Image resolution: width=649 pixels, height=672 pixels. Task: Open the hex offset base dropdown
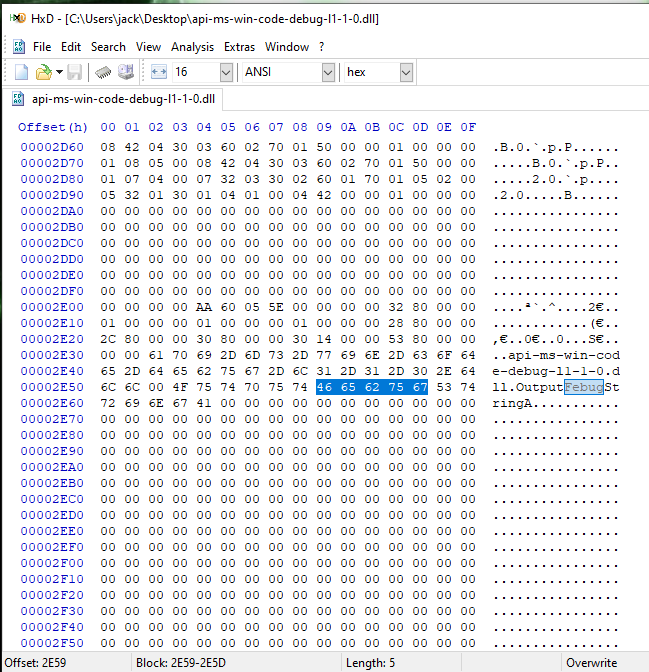(406, 72)
